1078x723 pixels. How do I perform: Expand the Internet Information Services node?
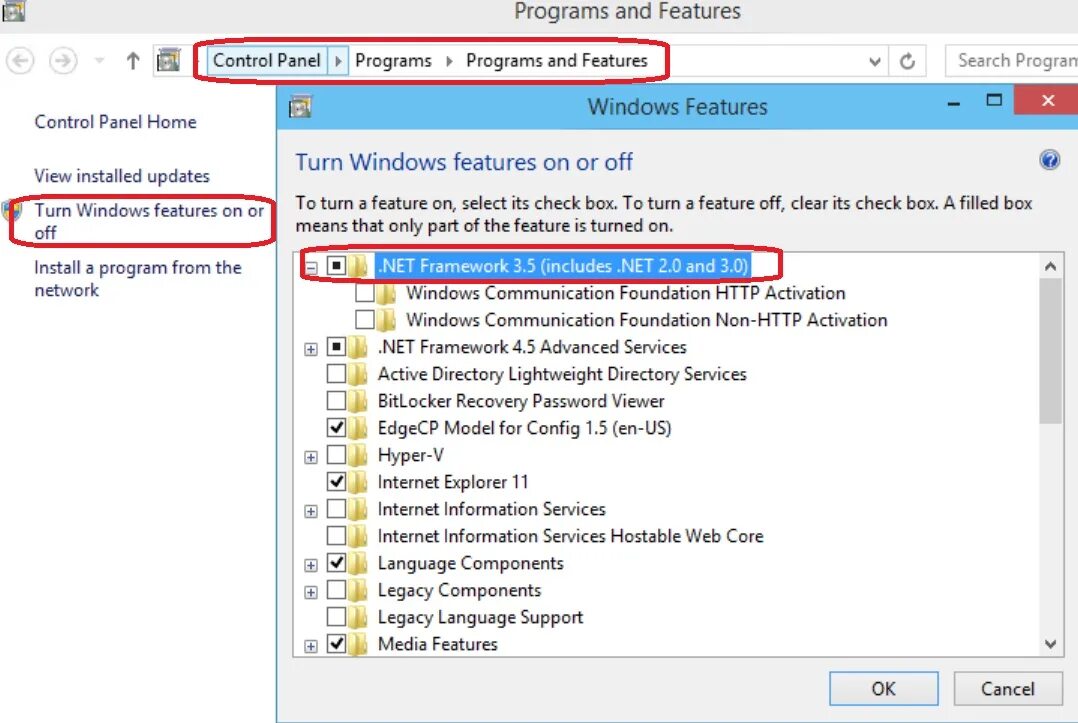pos(311,511)
